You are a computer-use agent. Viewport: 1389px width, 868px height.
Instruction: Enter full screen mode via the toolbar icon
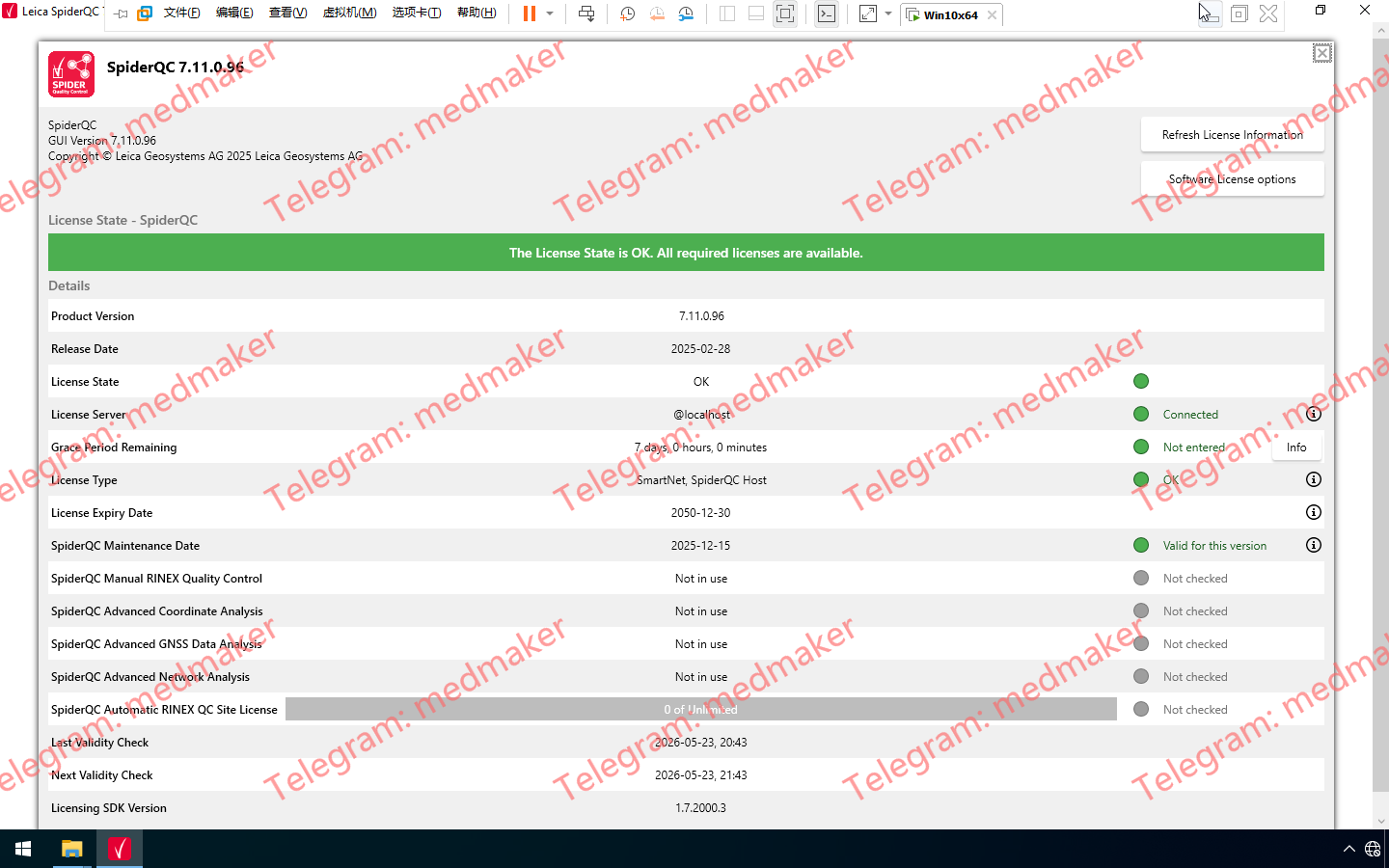785,14
